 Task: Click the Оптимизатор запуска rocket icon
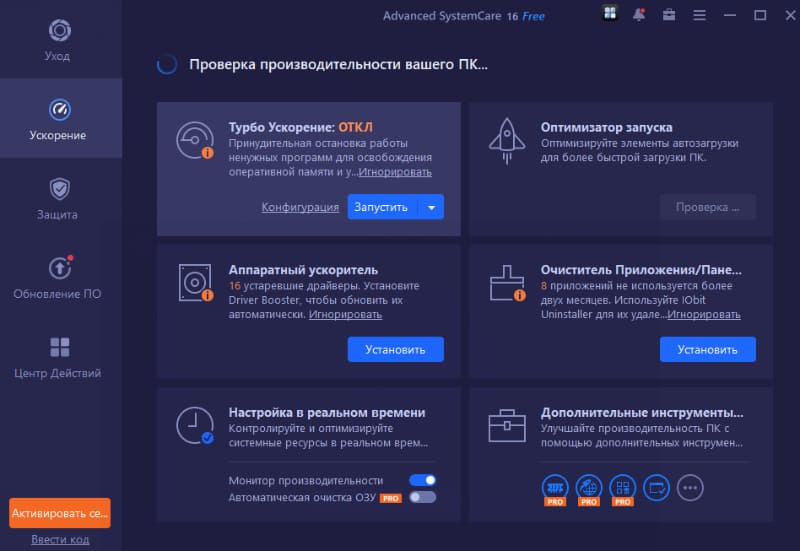(507, 141)
